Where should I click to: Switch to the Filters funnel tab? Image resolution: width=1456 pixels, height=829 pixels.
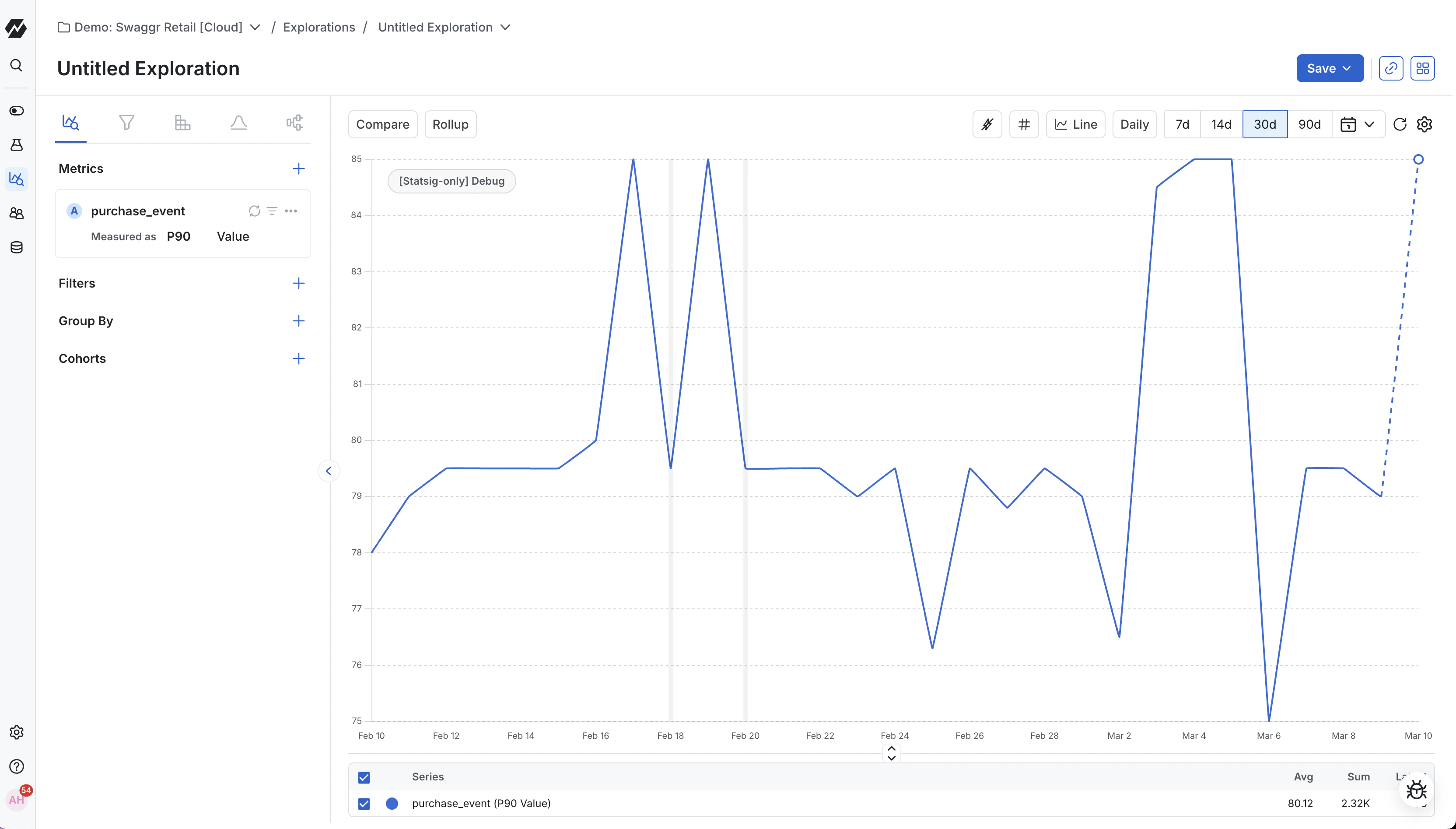click(x=126, y=122)
